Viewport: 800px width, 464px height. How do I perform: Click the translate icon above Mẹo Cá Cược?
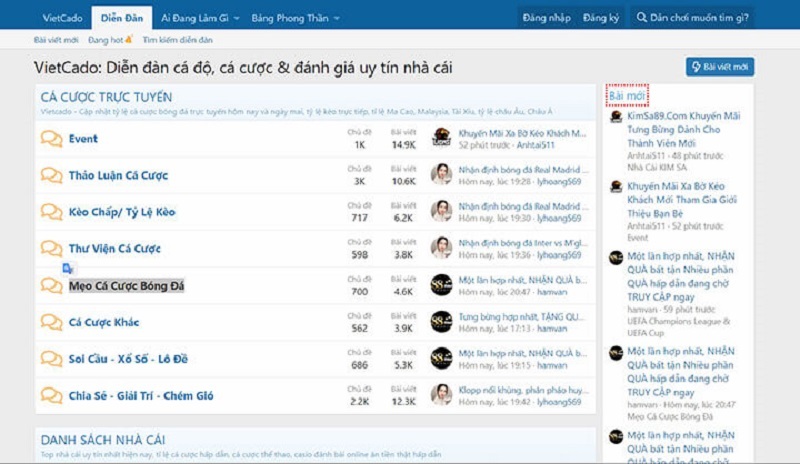pyautogui.click(x=68, y=268)
